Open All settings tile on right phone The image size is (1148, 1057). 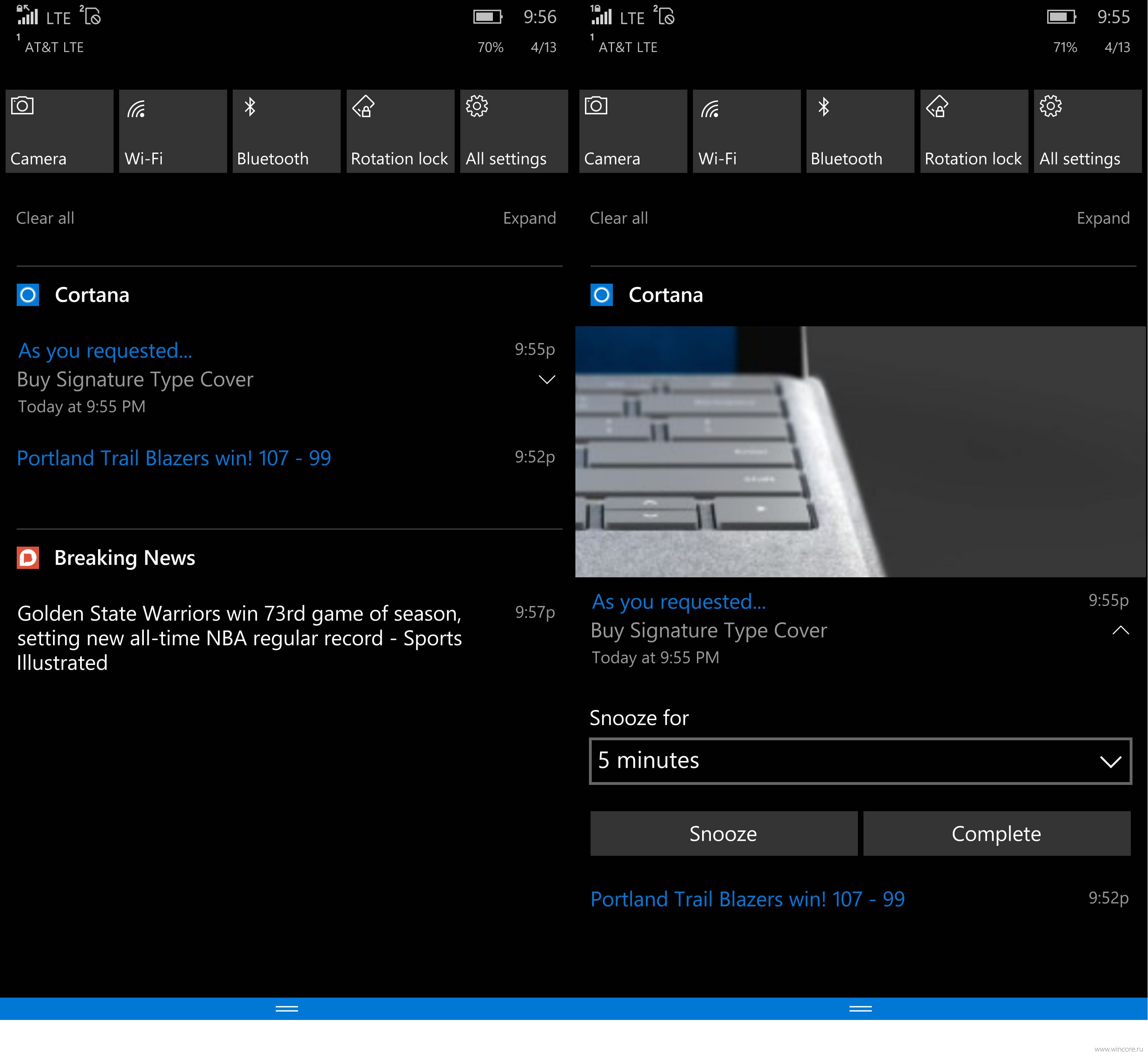click(x=1087, y=131)
